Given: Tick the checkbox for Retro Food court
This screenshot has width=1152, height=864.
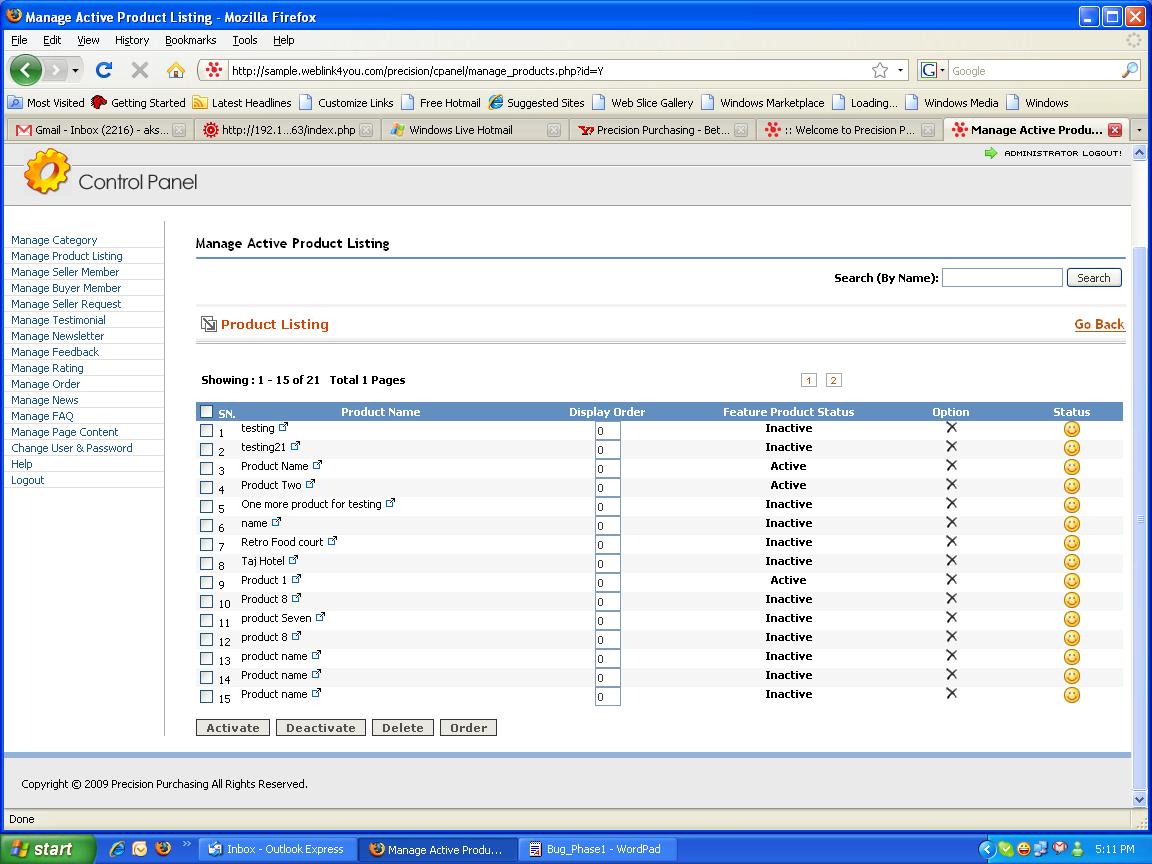Looking at the screenshot, I should click(206, 544).
